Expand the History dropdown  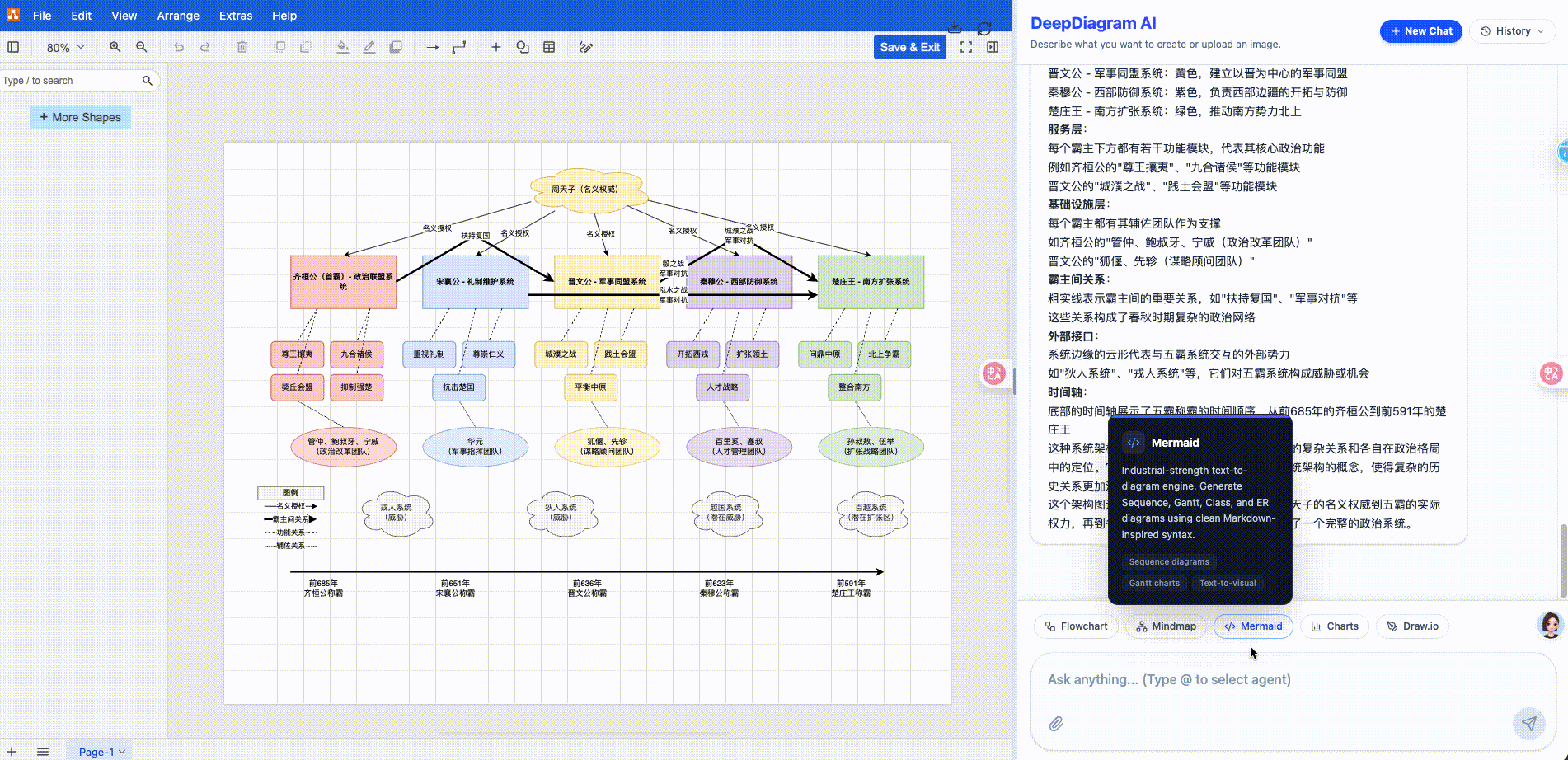point(1512,30)
